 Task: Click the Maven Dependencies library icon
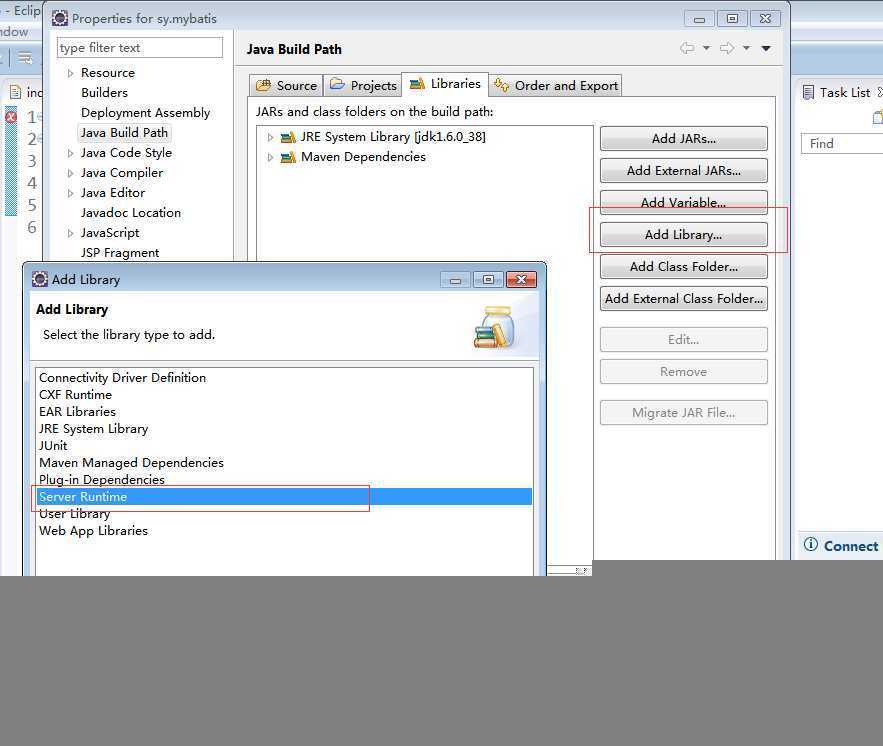[x=288, y=158]
